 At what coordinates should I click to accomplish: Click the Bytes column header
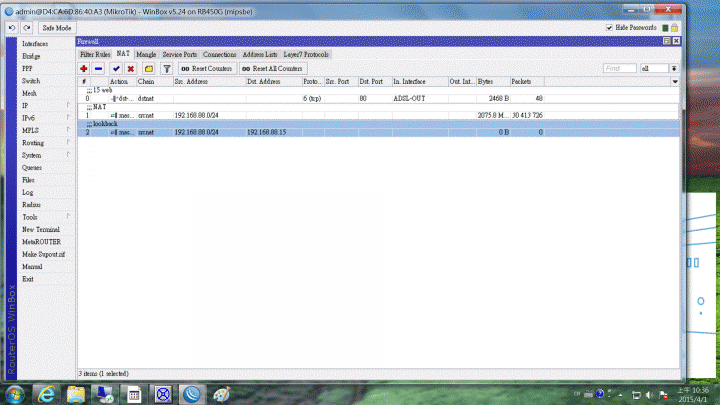tap(493, 82)
